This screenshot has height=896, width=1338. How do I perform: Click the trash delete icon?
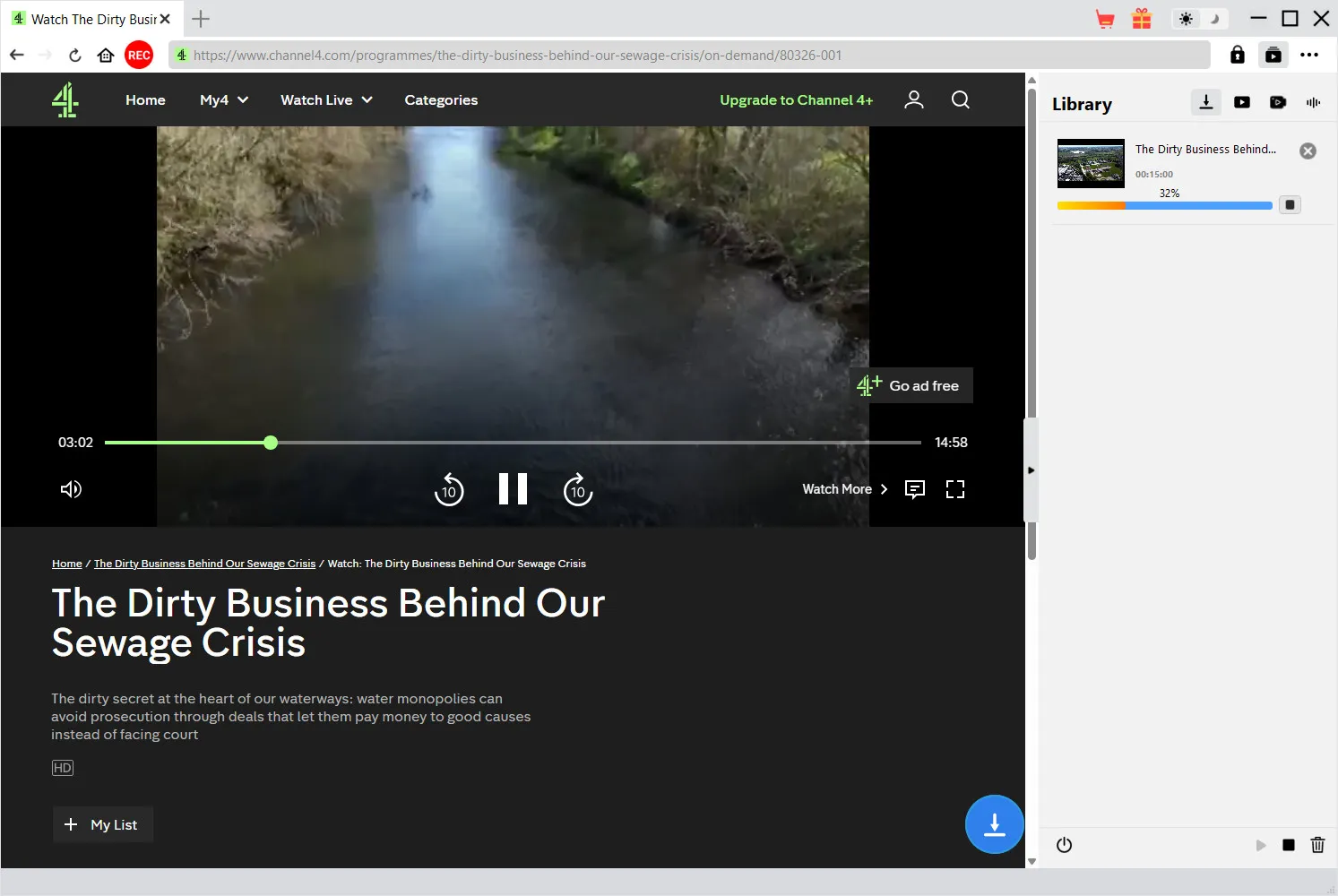click(1317, 845)
